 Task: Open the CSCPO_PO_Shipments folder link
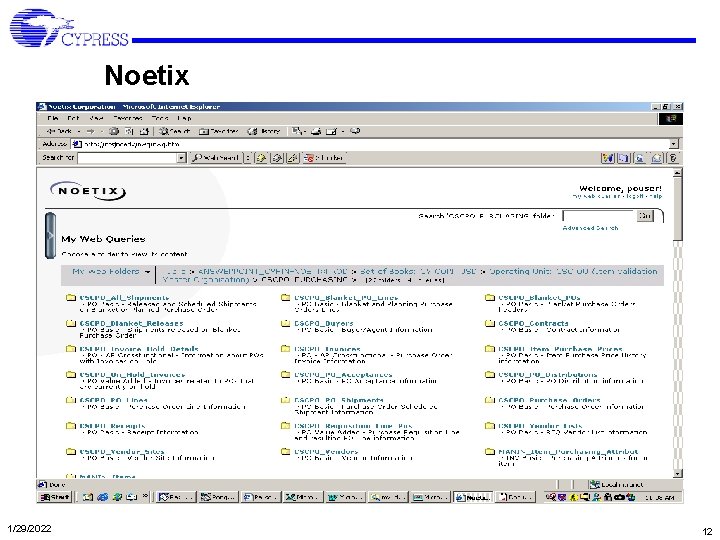[x=339, y=400]
